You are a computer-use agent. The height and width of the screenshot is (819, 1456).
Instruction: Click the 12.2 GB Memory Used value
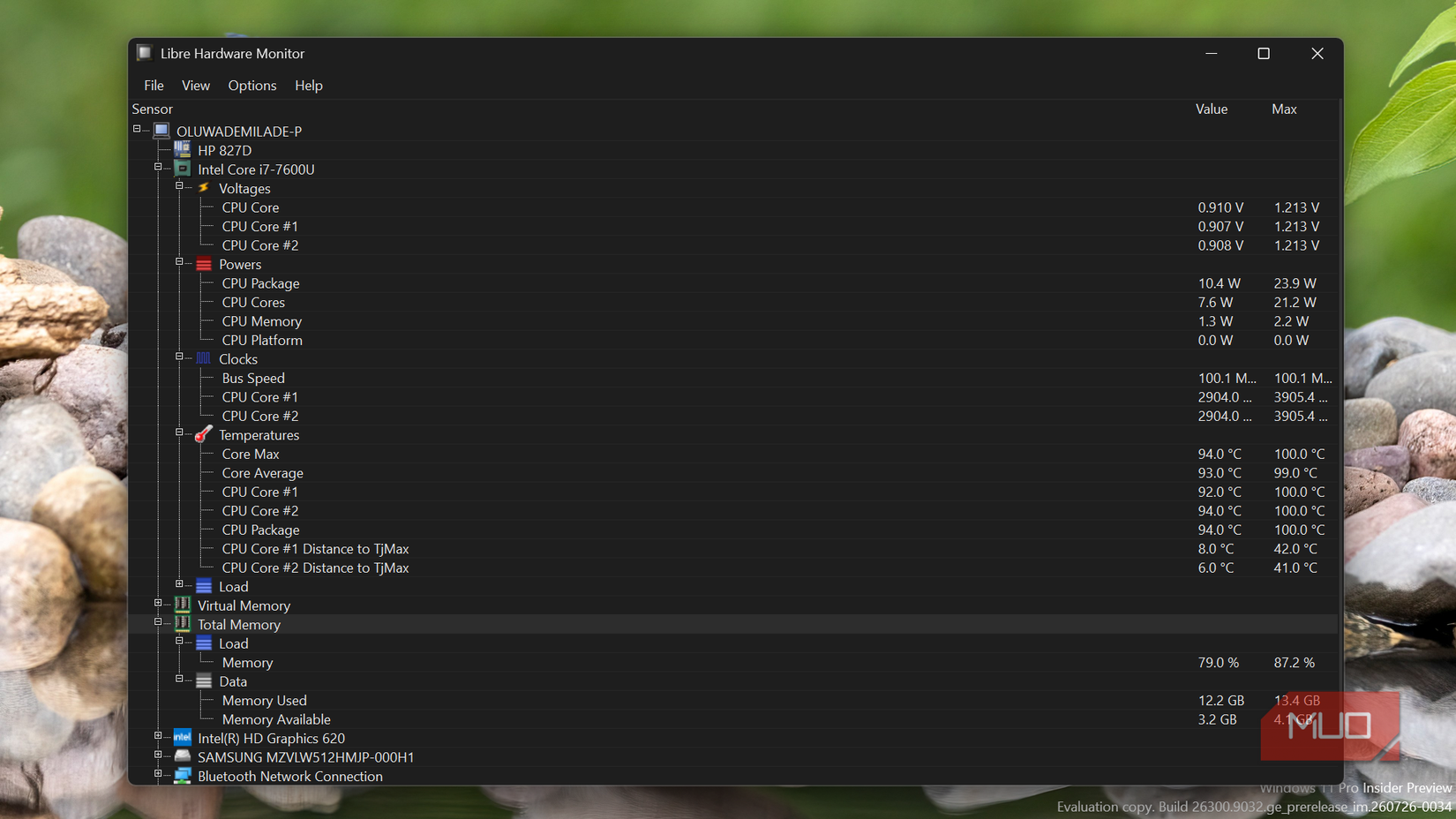point(1221,701)
